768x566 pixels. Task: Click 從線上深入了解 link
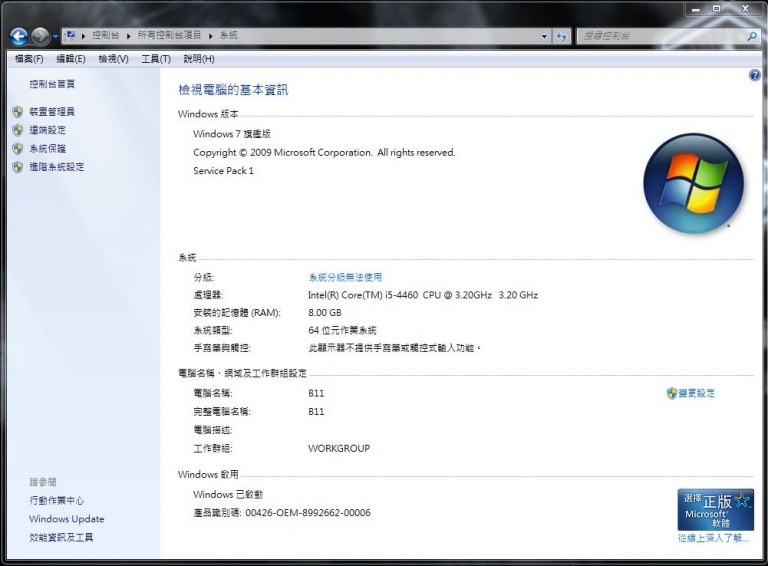point(713,538)
